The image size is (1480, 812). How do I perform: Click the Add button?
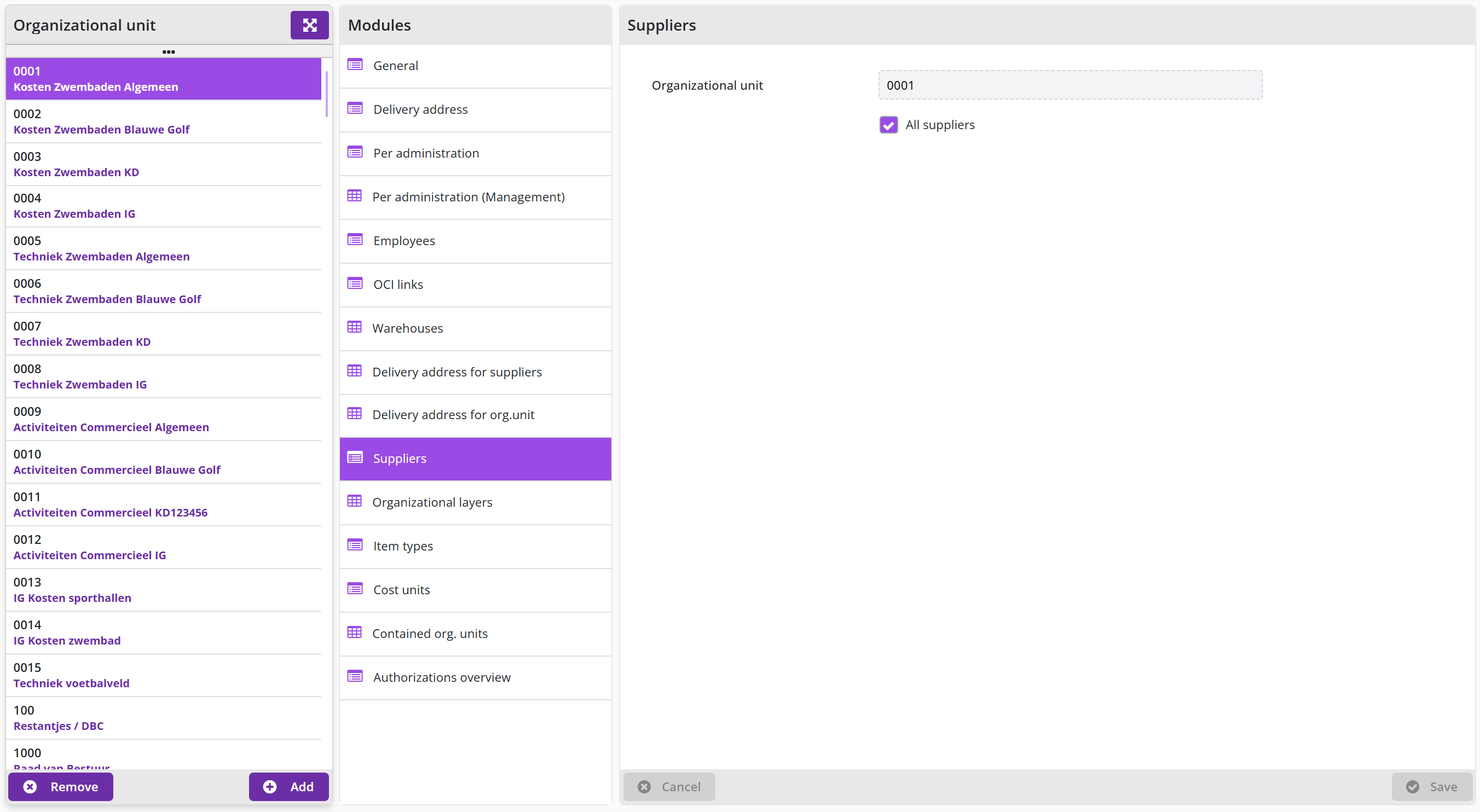(x=288, y=786)
